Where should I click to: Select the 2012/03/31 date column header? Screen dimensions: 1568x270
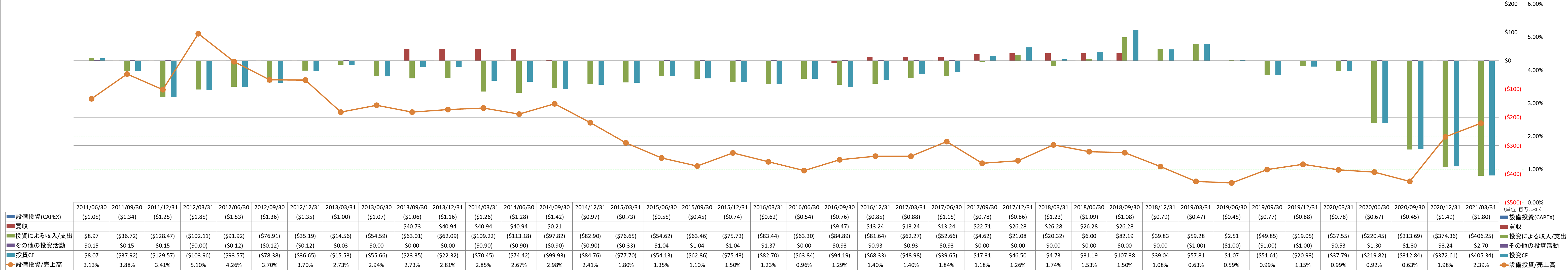tap(198, 207)
